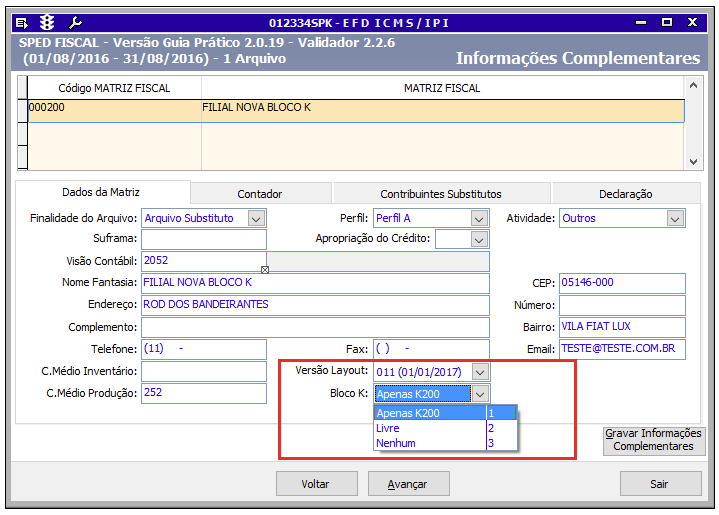Click the Complemento input field
Image resolution: width=719 pixels, height=515 pixels.
click(x=315, y=327)
